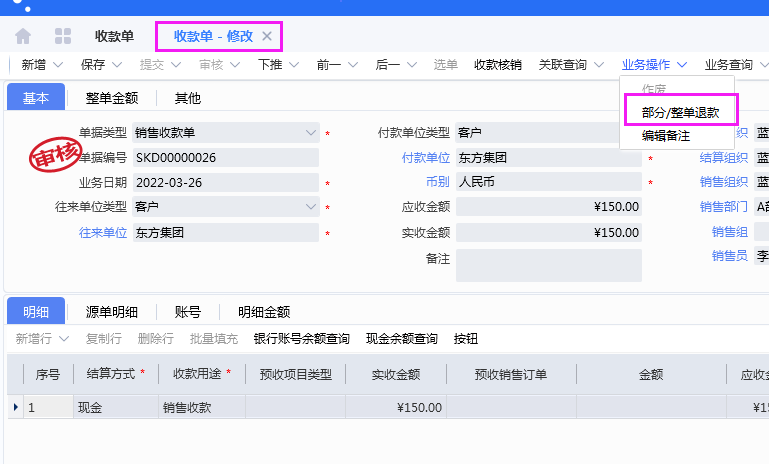Select row 1 indicator arrow in grid
The height and width of the screenshot is (464, 769).
[14, 407]
